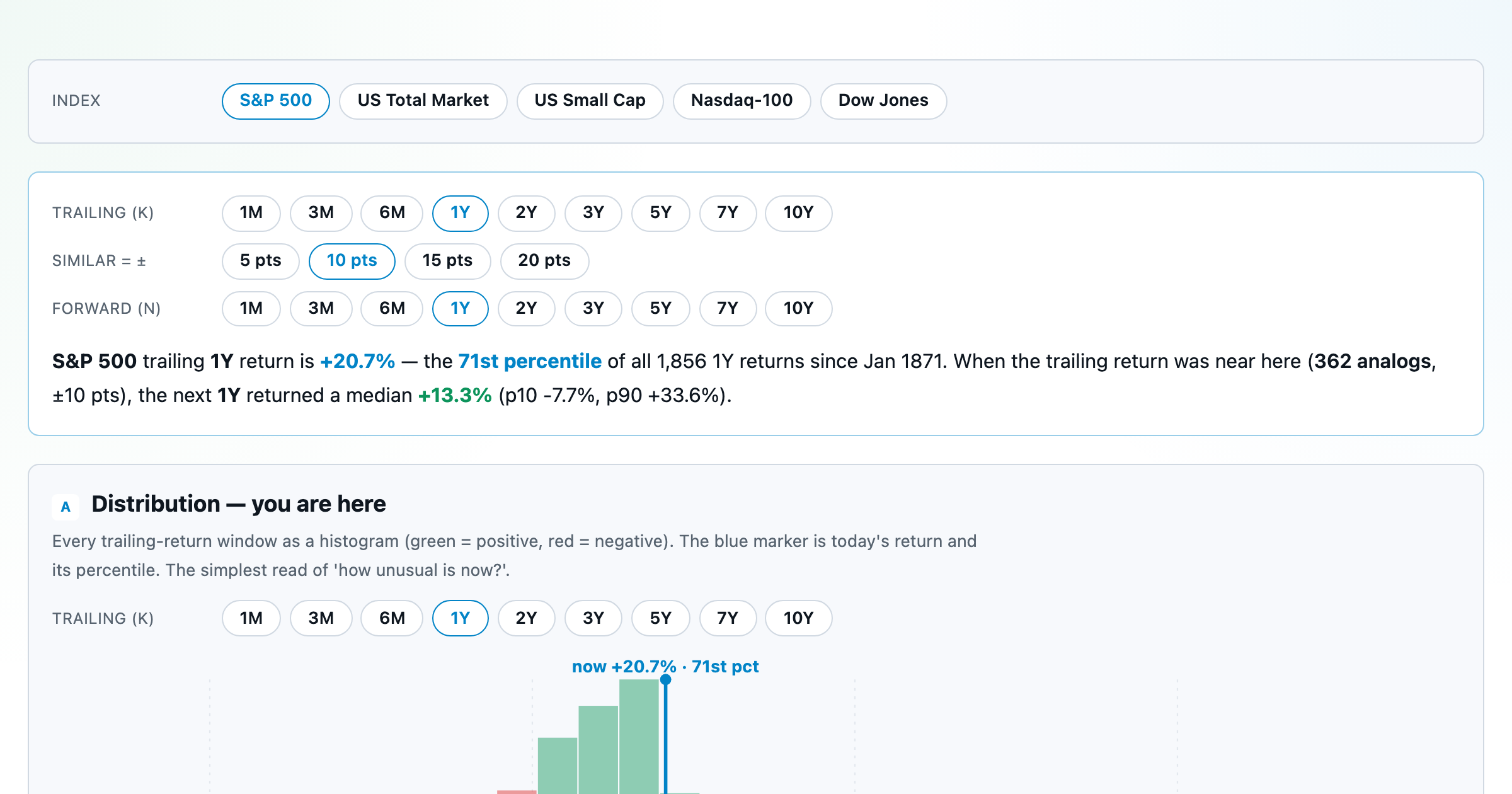Click the '71st percentile' summary text
Image resolution: width=1512 pixels, height=794 pixels.
point(530,361)
